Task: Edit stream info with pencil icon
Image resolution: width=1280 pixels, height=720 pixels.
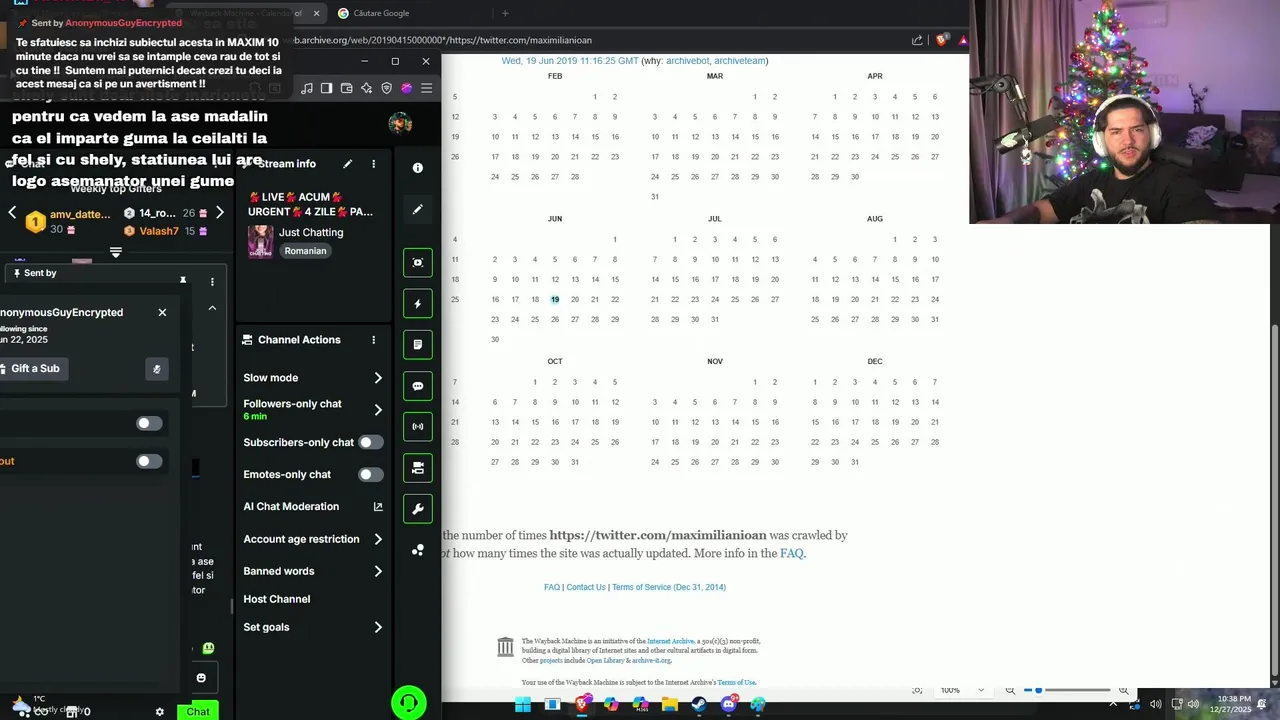Action: point(347,164)
